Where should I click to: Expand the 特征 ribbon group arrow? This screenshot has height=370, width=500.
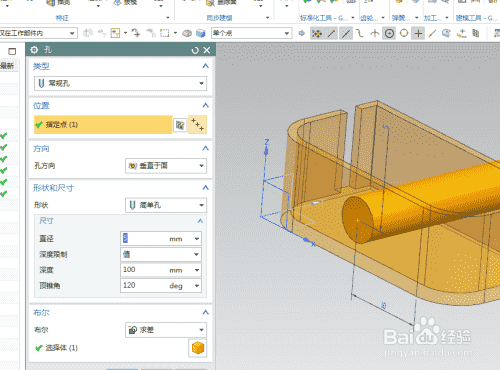[x=168, y=18]
